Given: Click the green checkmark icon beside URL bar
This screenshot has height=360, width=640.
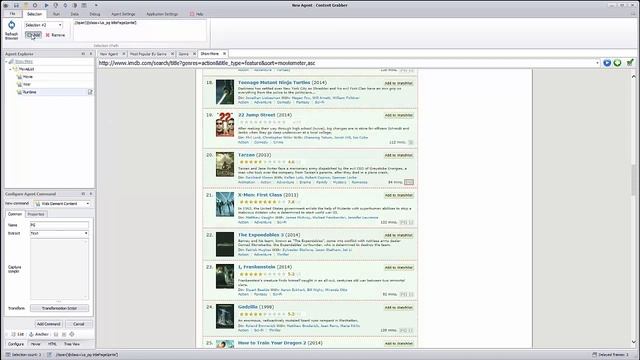Looking at the screenshot, I should coord(630,63).
